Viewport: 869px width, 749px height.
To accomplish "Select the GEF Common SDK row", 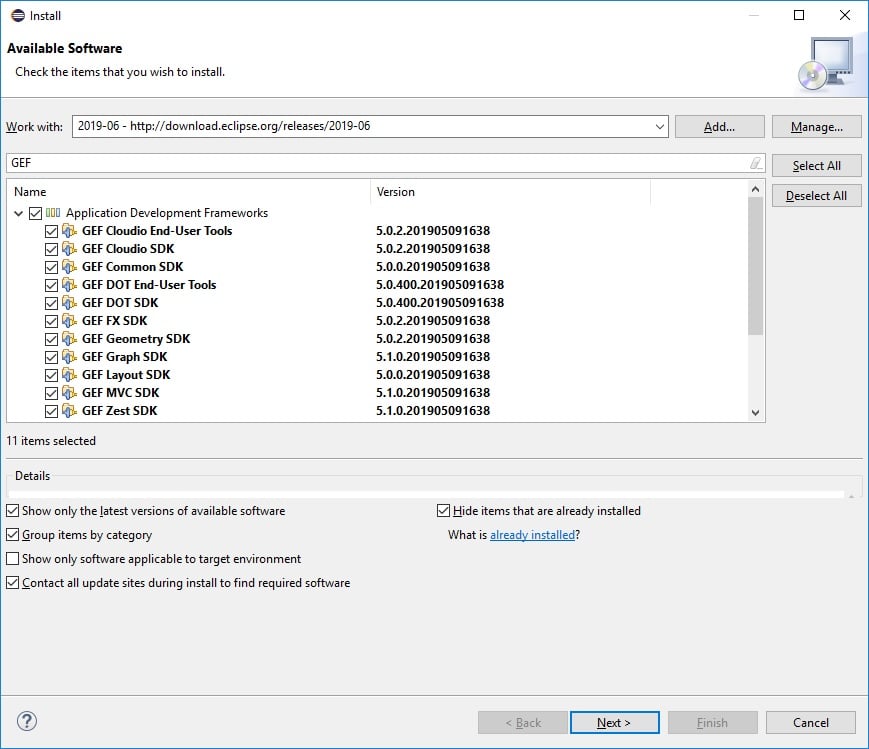I will 377,267.
